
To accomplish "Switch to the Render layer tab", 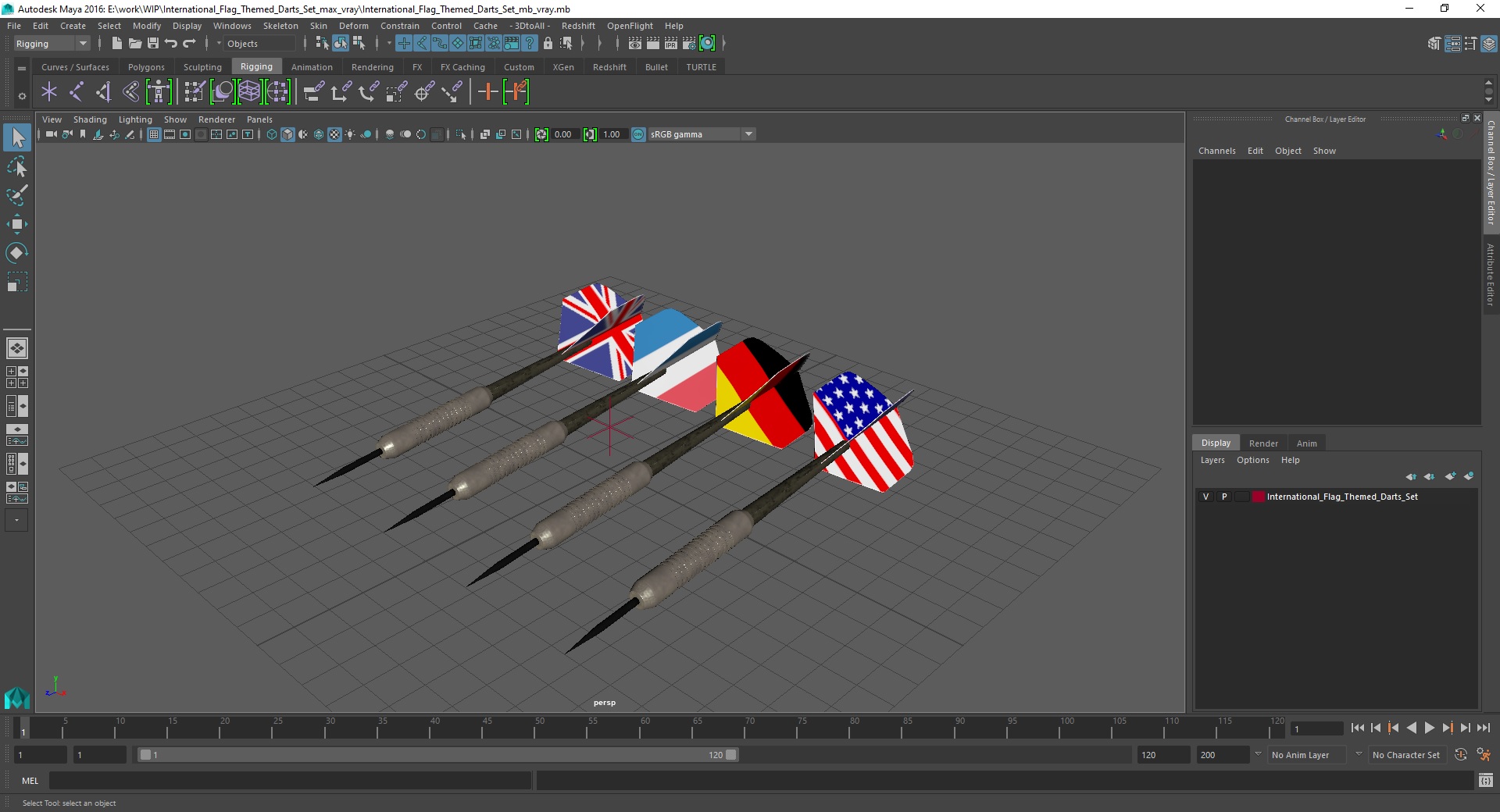I will [1263, 443].
